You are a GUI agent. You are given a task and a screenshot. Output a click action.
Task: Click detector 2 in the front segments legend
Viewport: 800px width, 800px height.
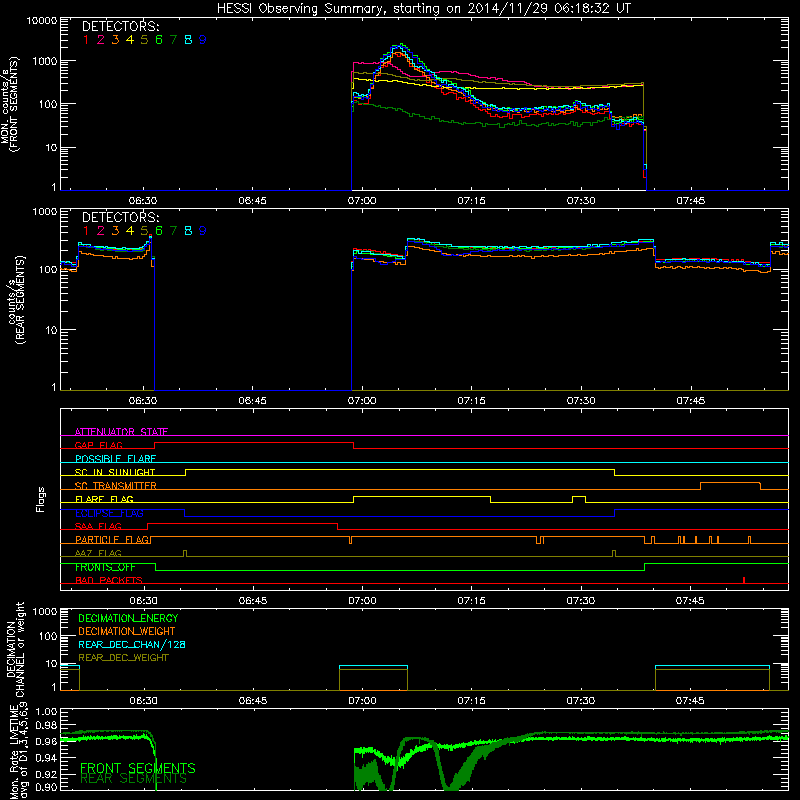click(101, 40)
